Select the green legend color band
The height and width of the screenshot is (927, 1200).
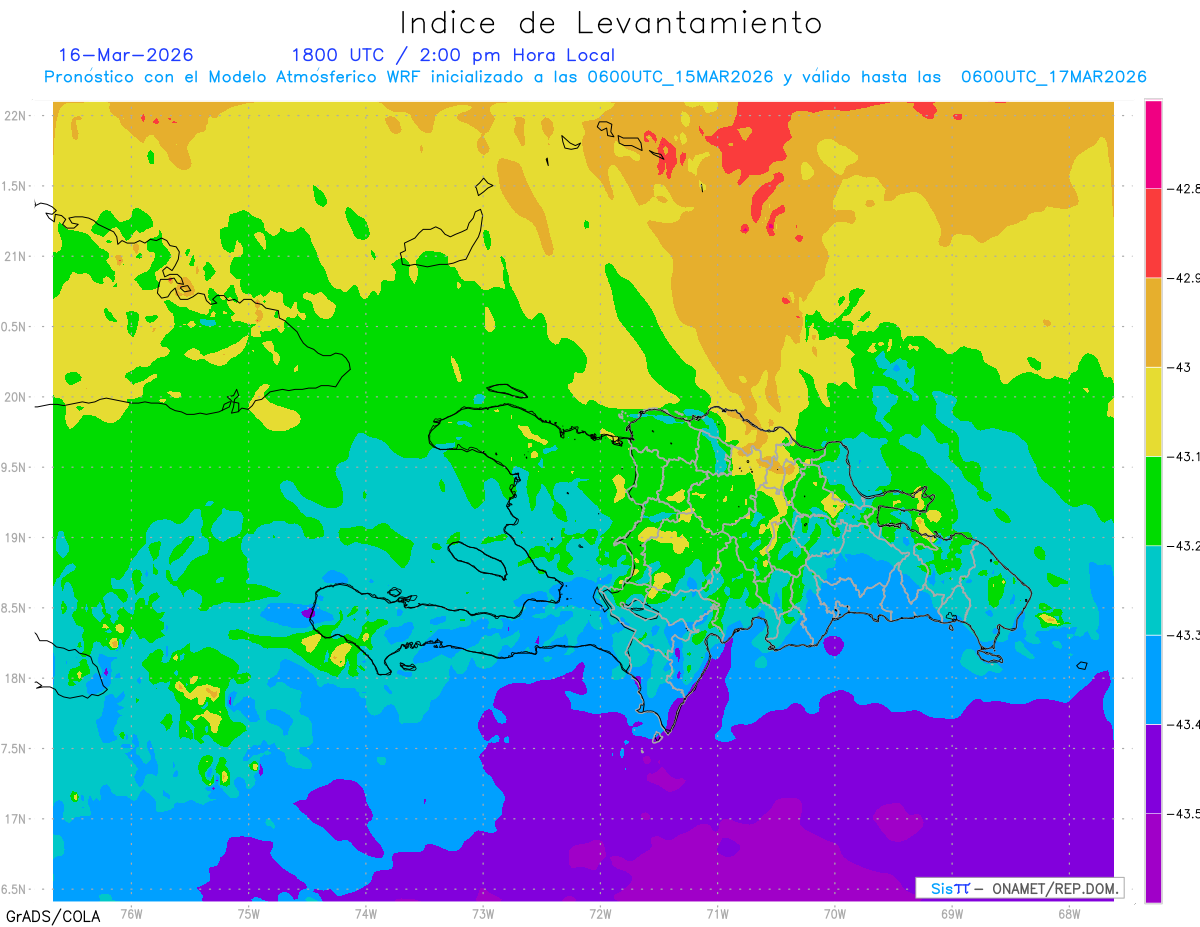(1153, 500)
